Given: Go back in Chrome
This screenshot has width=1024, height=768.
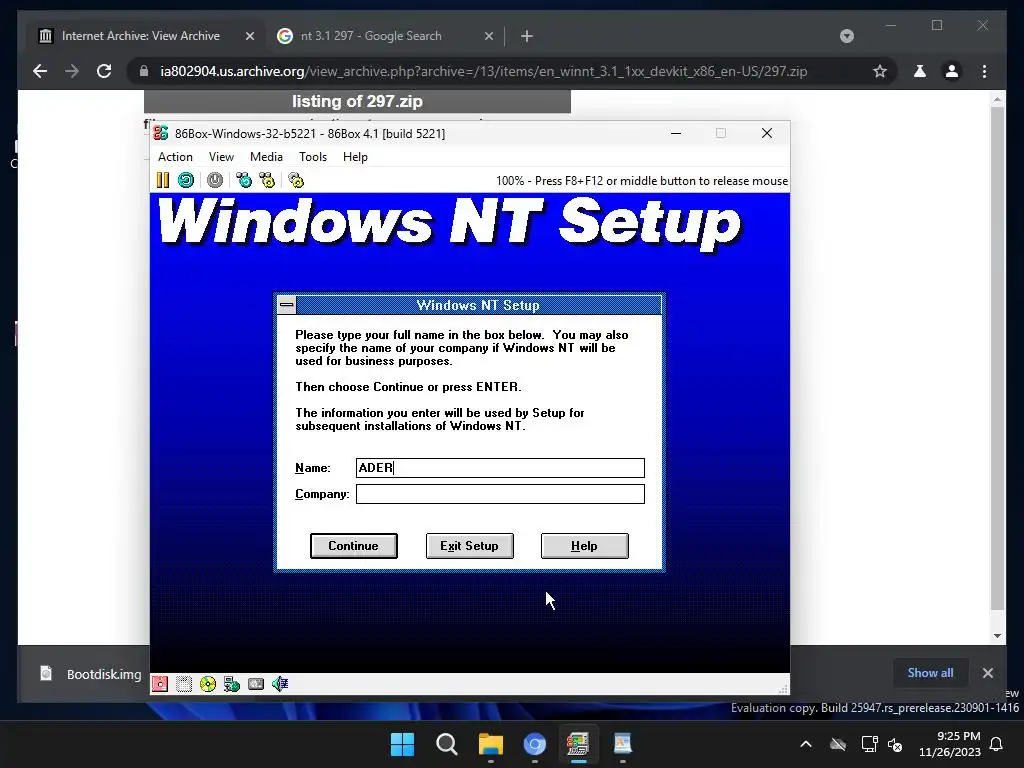Looking at the screenshot, I should tap(40, 71).
